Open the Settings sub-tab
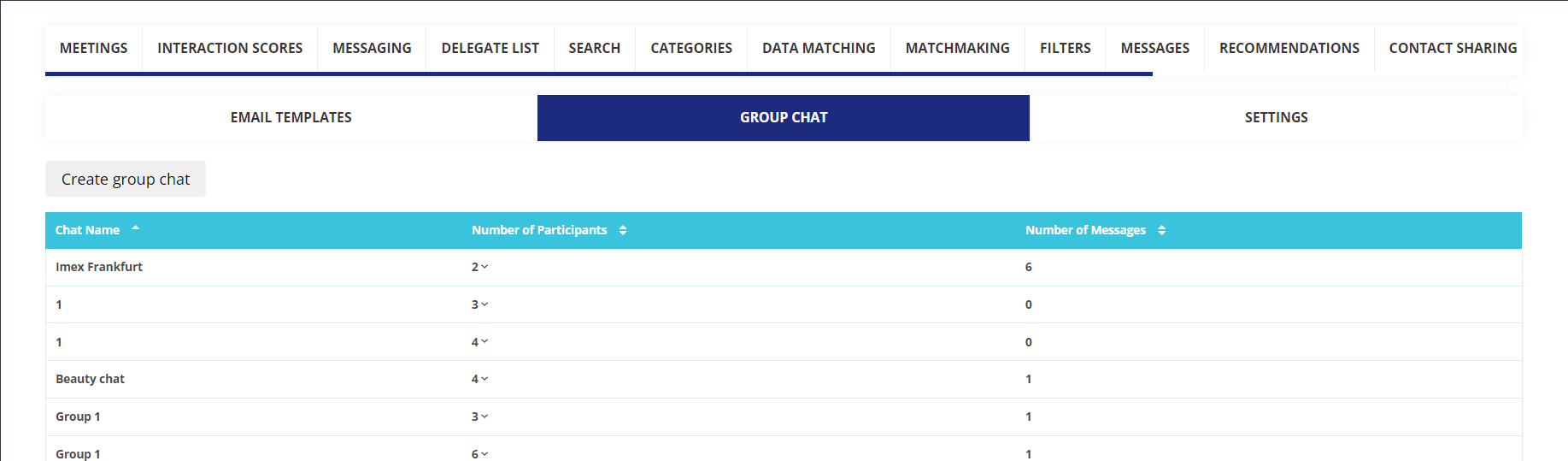The width and height of the screenshot is (1568, 461). tap(1275, 117)
